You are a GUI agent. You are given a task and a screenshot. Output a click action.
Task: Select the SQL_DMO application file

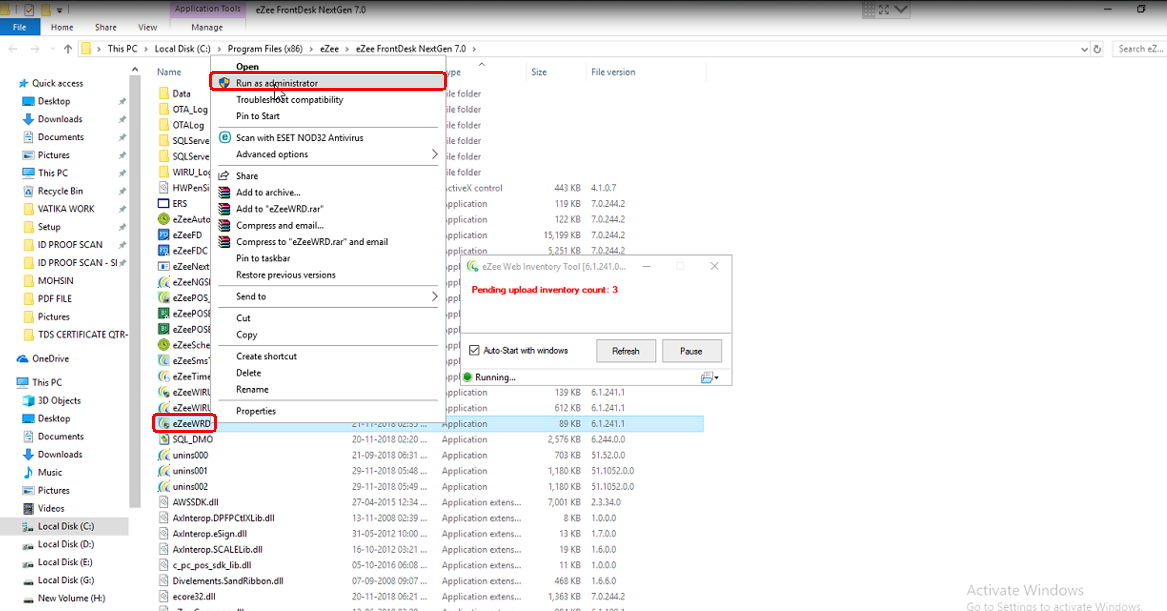193,440
